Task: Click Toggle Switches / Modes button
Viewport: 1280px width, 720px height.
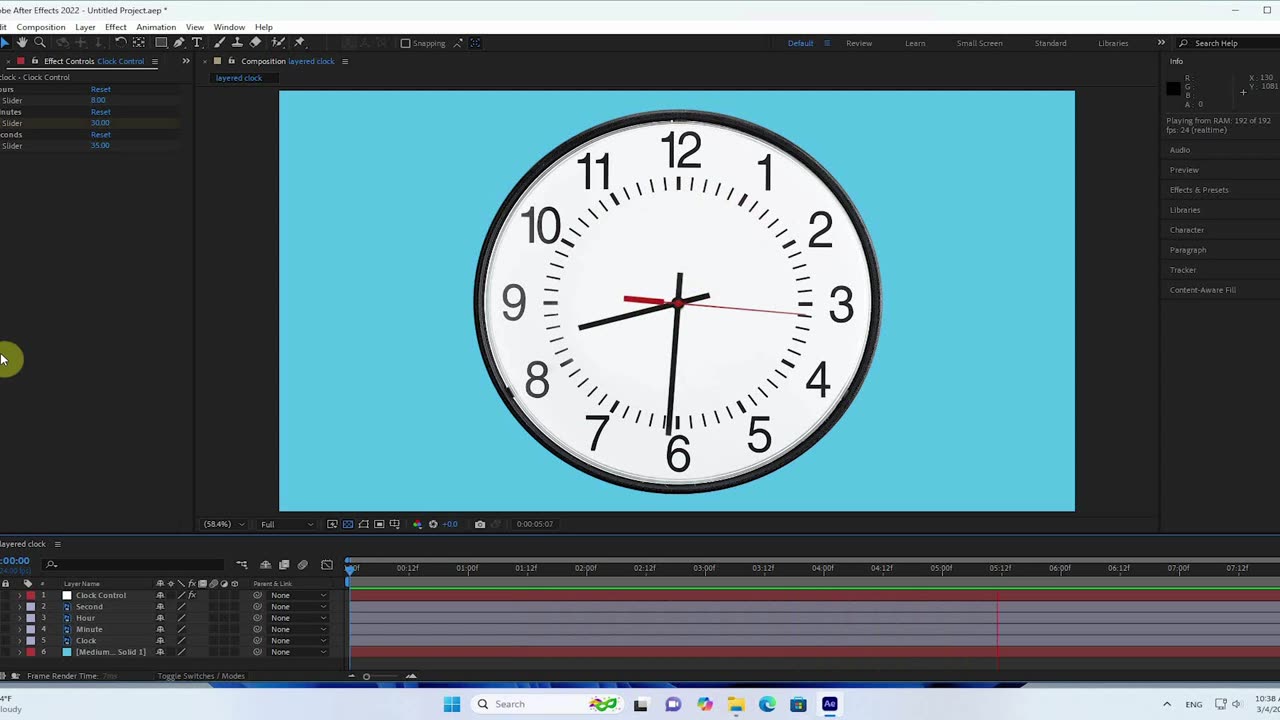Action: (201, 676)
